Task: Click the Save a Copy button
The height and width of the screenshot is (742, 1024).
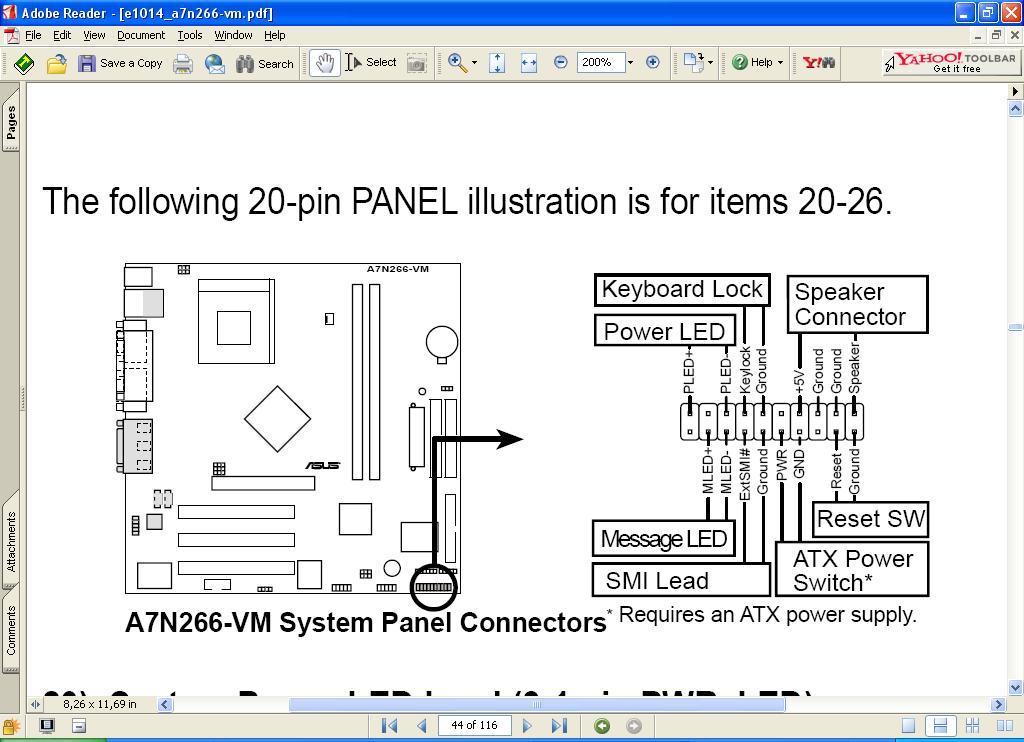Action: [x=120, y=63]
